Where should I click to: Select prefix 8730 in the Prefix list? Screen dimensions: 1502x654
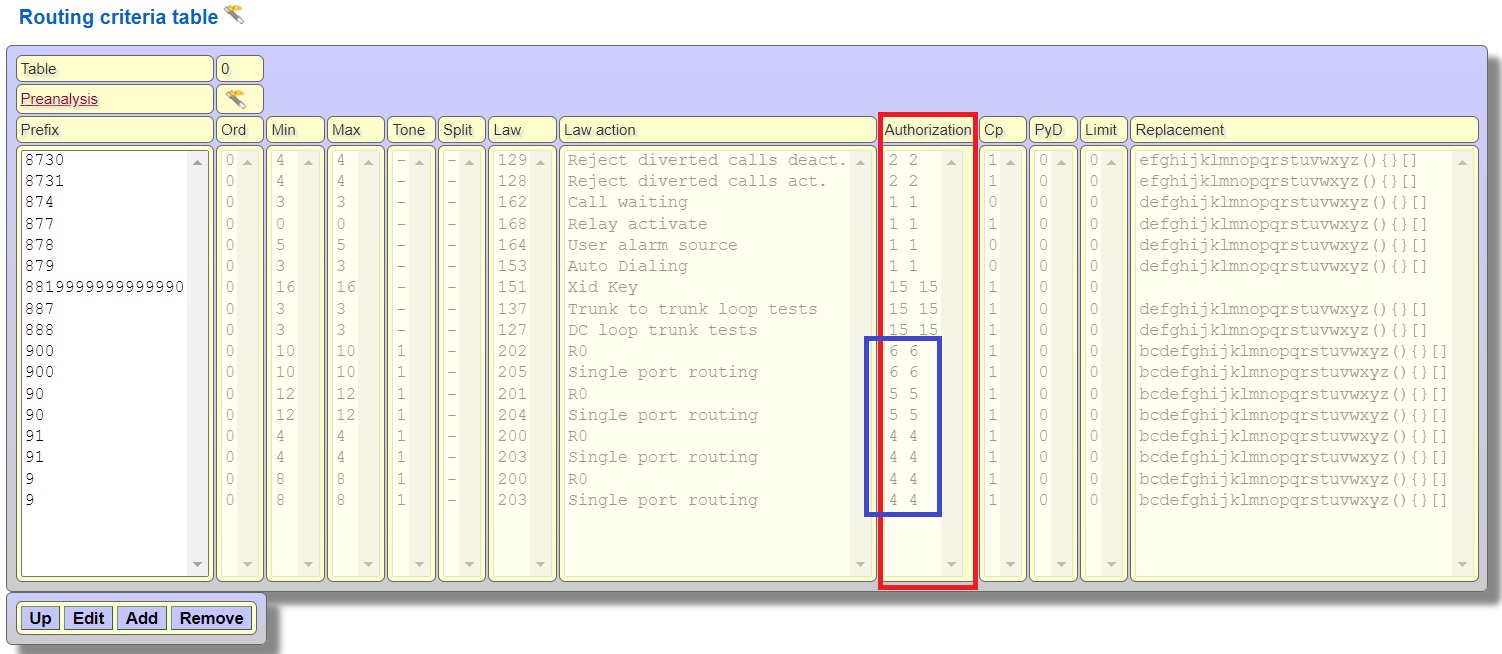45,160
